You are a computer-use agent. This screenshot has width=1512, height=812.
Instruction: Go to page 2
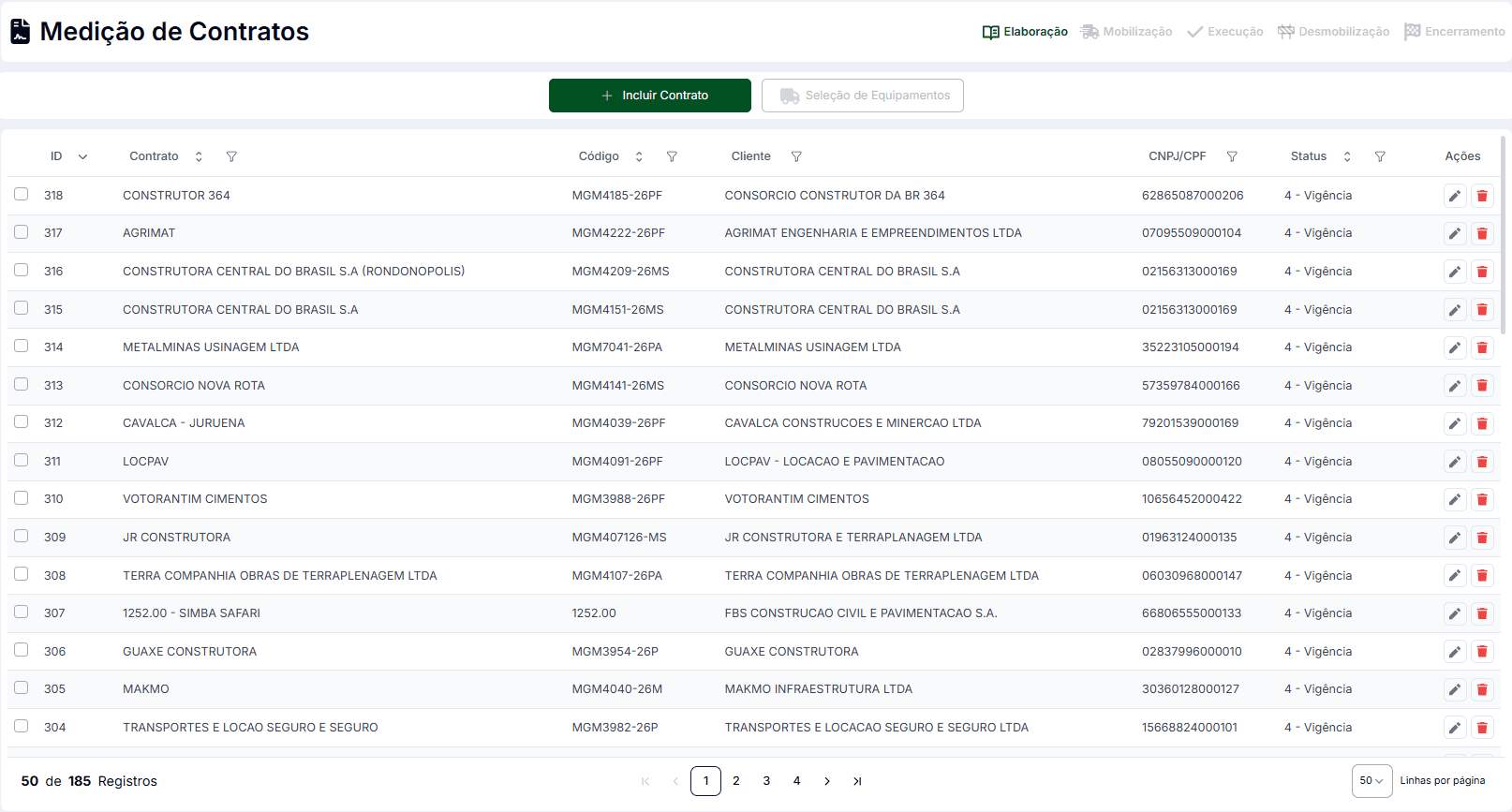(736, 781)
